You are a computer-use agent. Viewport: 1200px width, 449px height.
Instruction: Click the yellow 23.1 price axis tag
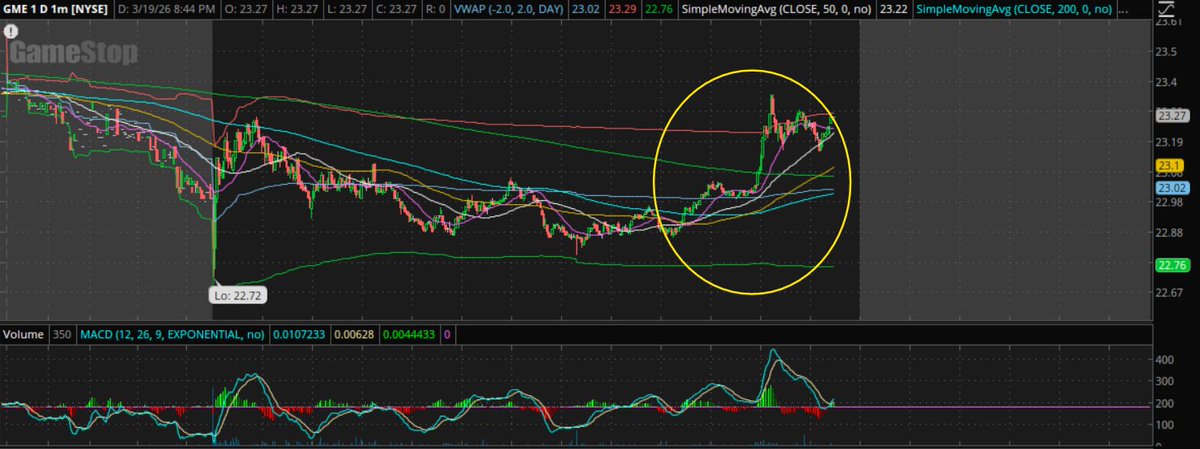pos(1170,165)
